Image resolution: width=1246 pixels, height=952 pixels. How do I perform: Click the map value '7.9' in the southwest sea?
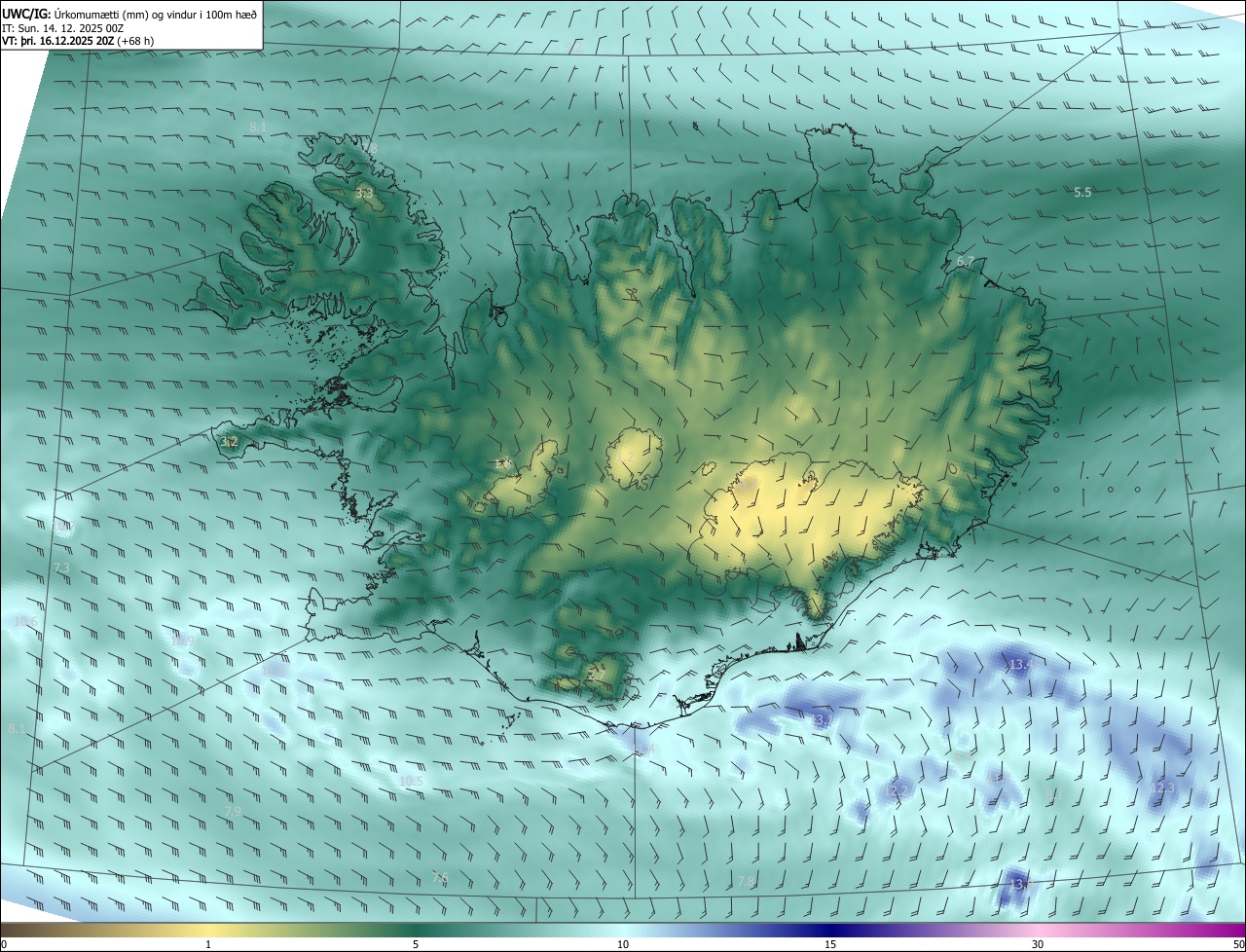click(233, 811)
